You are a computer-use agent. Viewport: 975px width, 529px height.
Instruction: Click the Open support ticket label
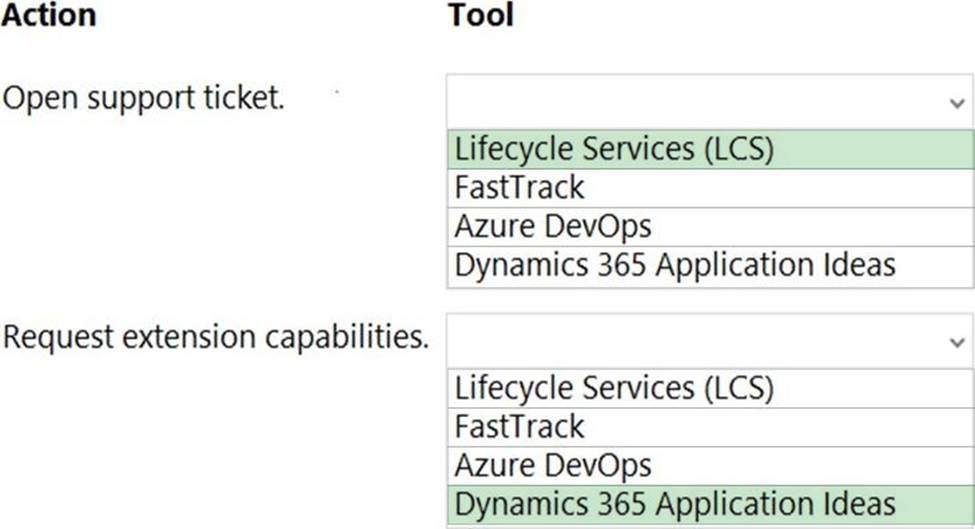144,98
